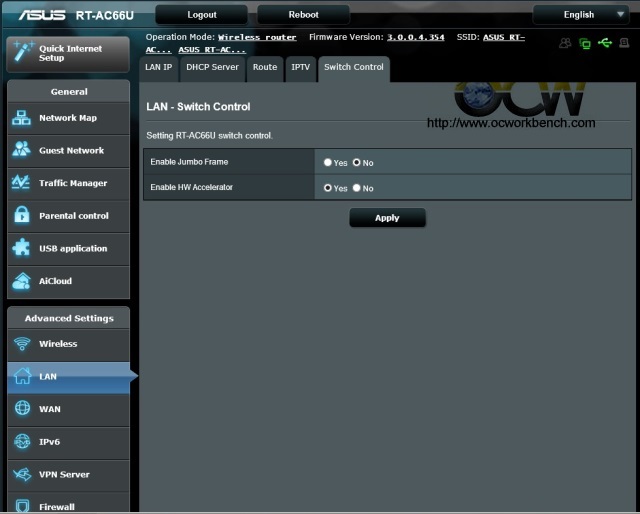Click the Logout button
This screenshot has height=514, width=640.
coord(202,15)
